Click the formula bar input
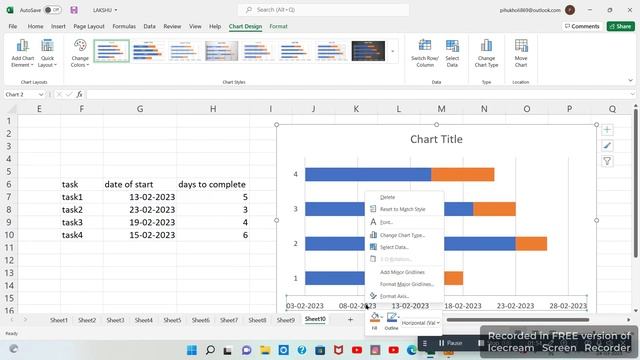 click(359, 94)
